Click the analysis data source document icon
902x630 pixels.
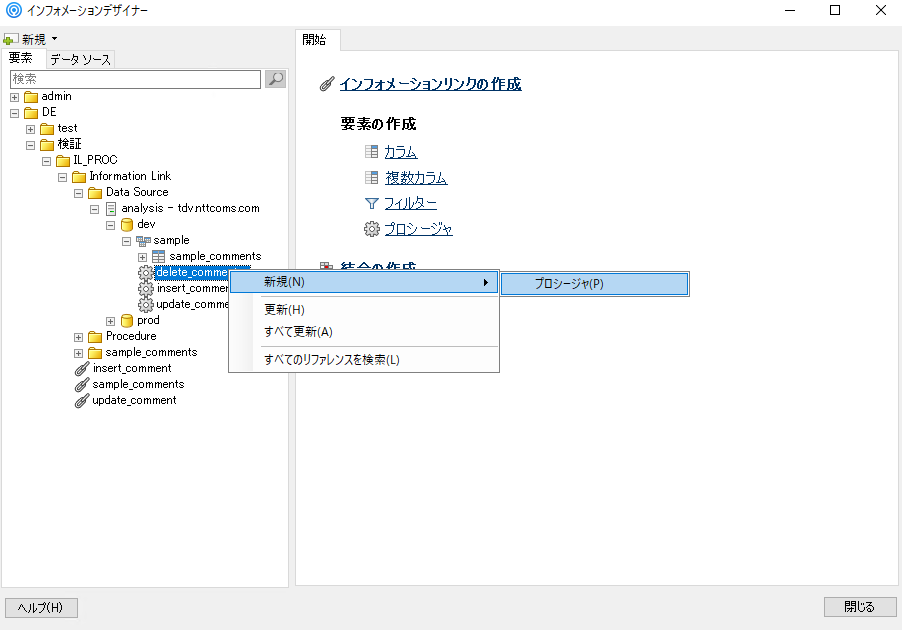coord(111,209)
